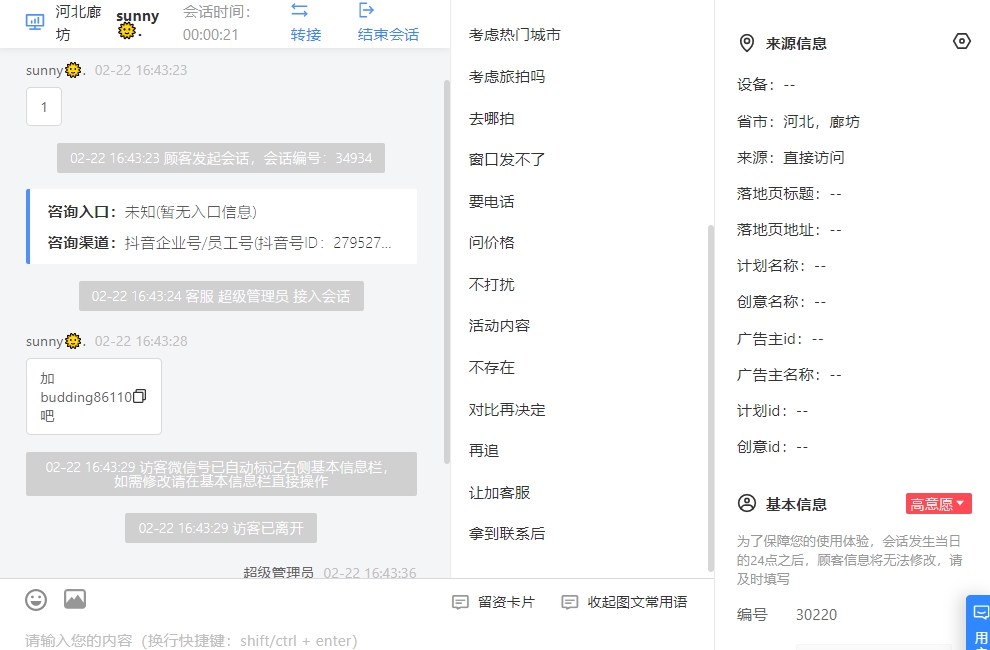Click the exit icon above 结束会话
Image resolution: width=990 pixels, height=650 pixels.
366,10
